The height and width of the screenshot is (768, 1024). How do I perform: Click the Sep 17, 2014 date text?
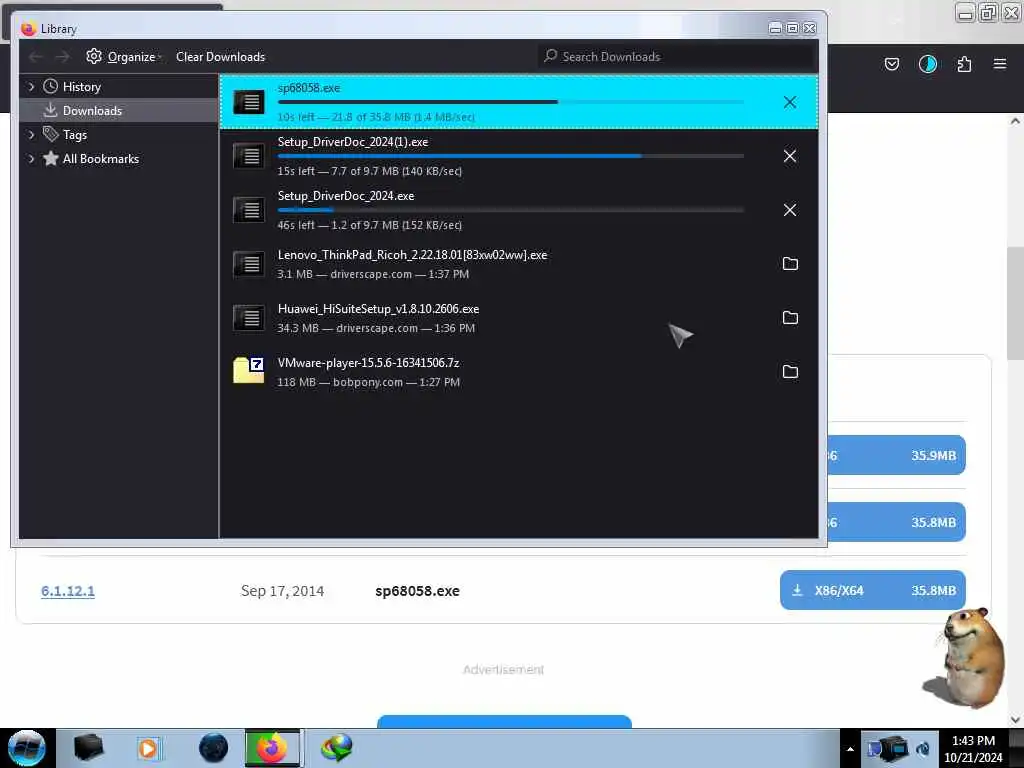pos(282,591)
